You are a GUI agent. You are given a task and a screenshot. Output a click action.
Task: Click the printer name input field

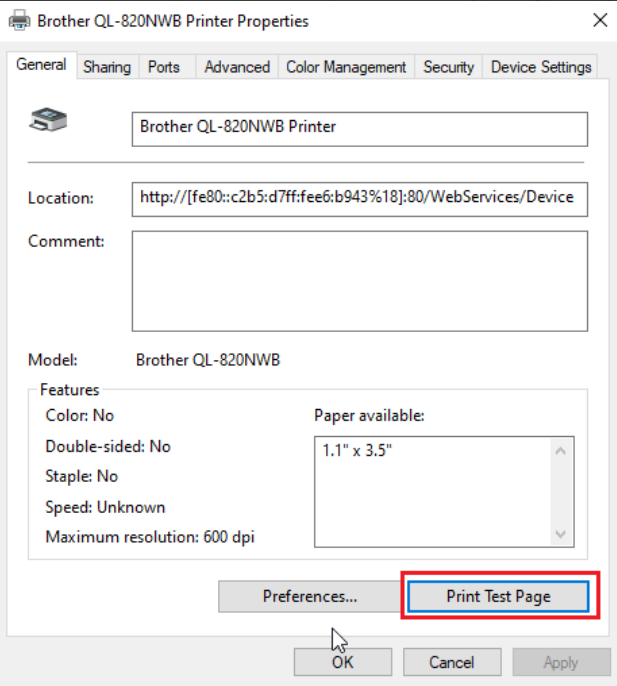tap(360, 129)
